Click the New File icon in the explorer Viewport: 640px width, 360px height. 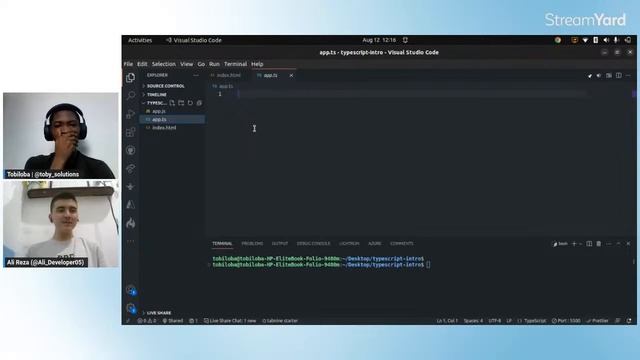[x=172, y=103]
